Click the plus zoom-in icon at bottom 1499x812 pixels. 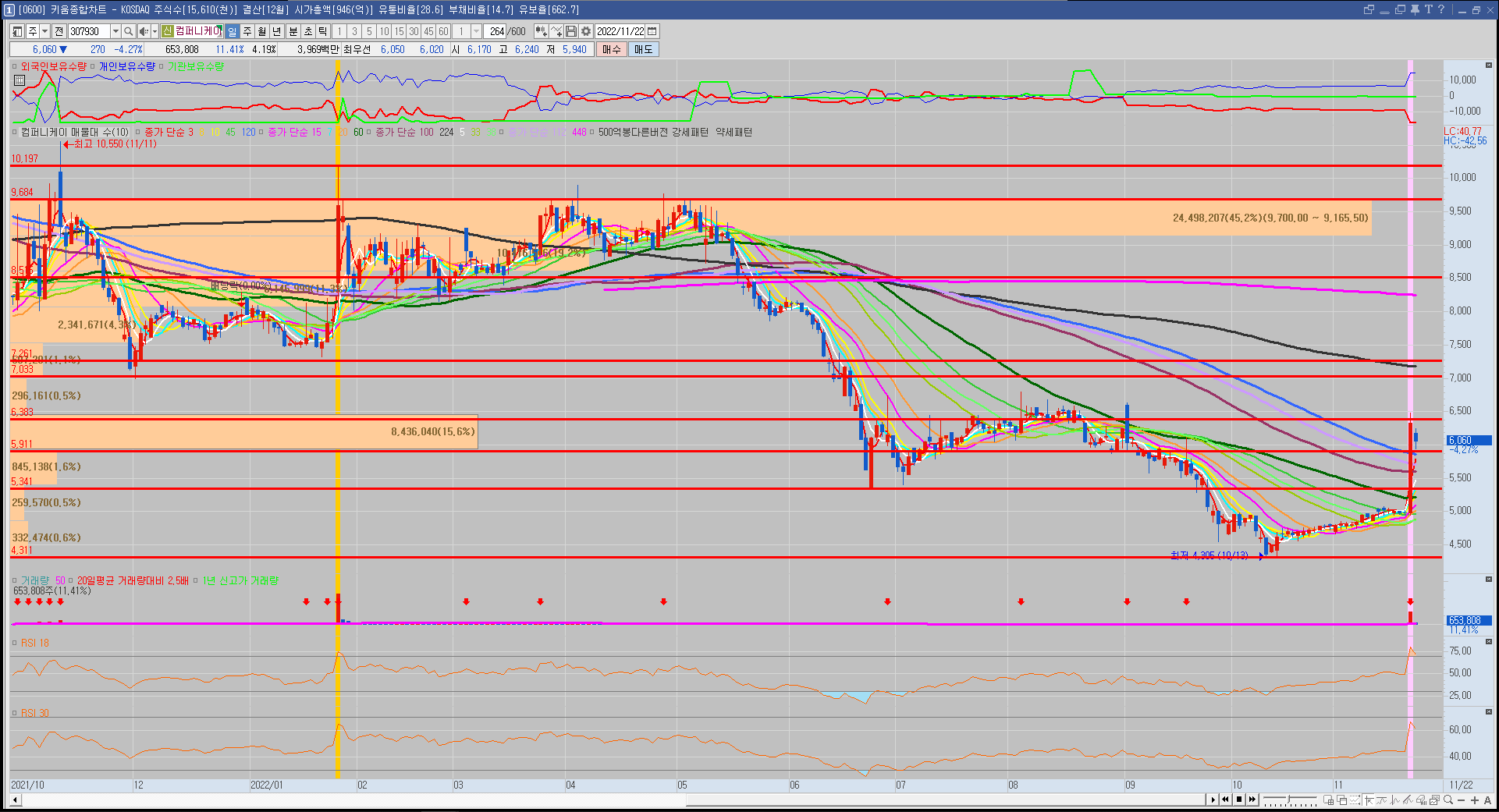pyautogui.click(x=1475, y=800)
